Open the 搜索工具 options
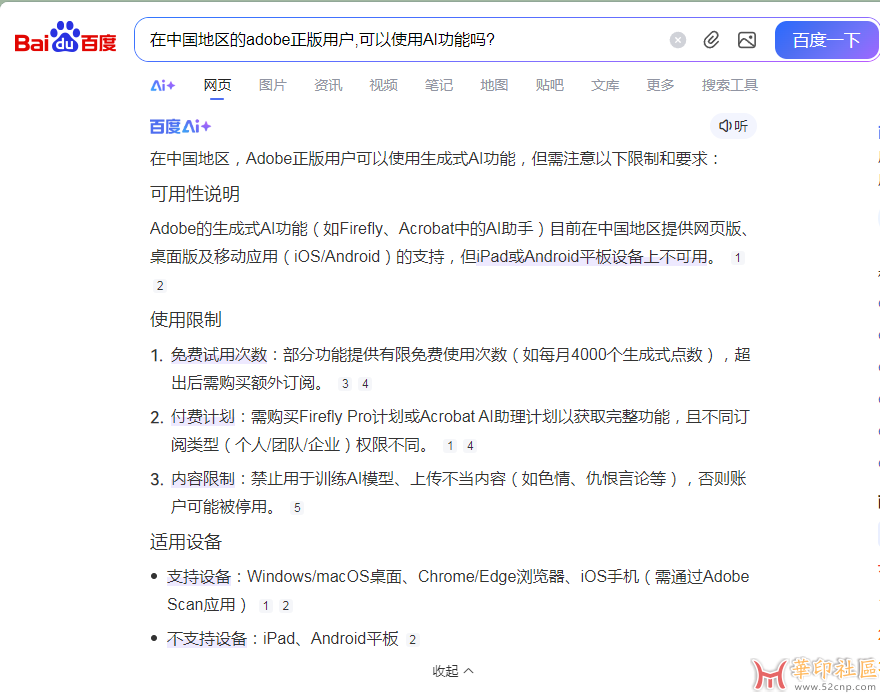The image size is (880, 694). tap(729, 86)
